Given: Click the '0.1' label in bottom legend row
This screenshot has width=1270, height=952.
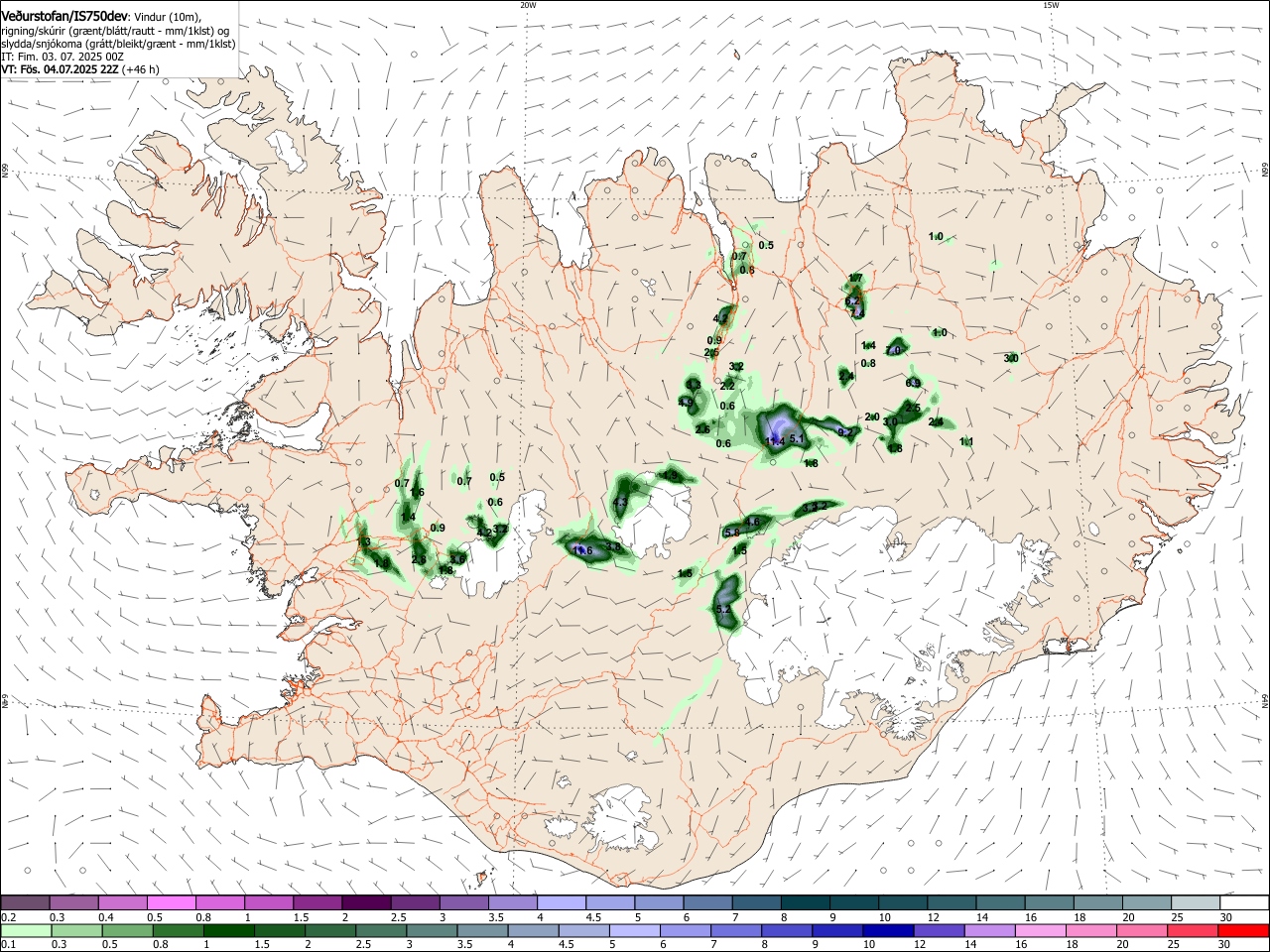Looking at the screenshot, I should [x=9, y=944].
